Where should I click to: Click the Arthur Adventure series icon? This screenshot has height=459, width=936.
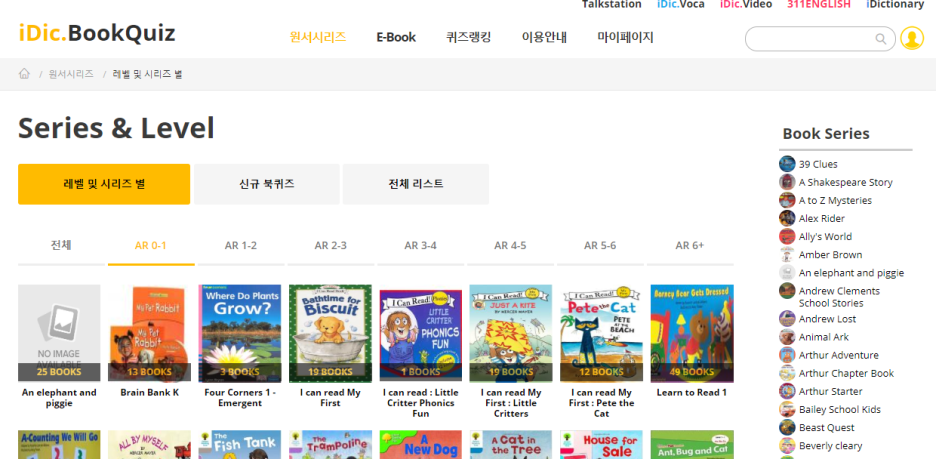tap(787, 355)
